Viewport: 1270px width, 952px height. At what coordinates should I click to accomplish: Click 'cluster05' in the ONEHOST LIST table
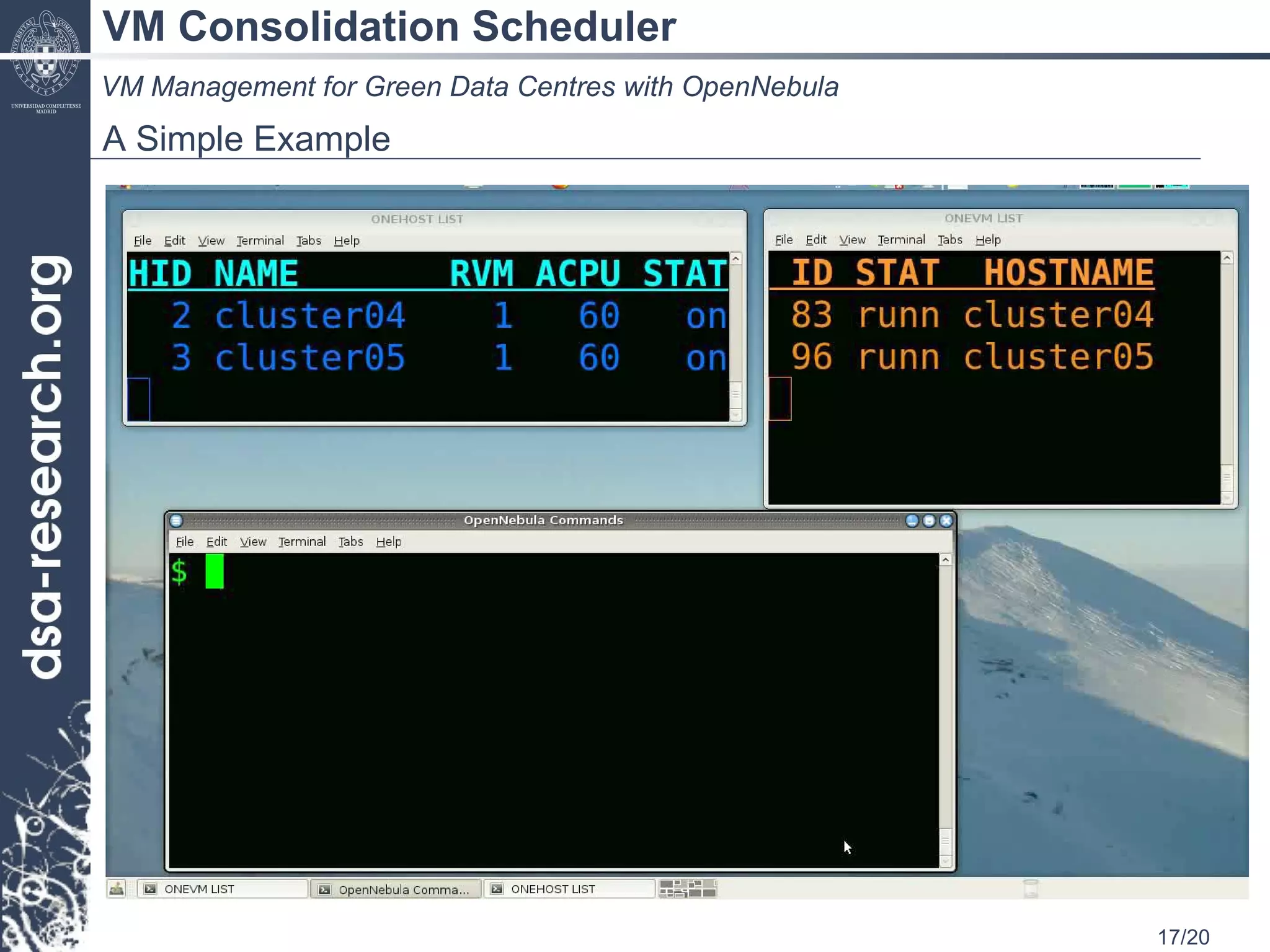click(309, 358)
